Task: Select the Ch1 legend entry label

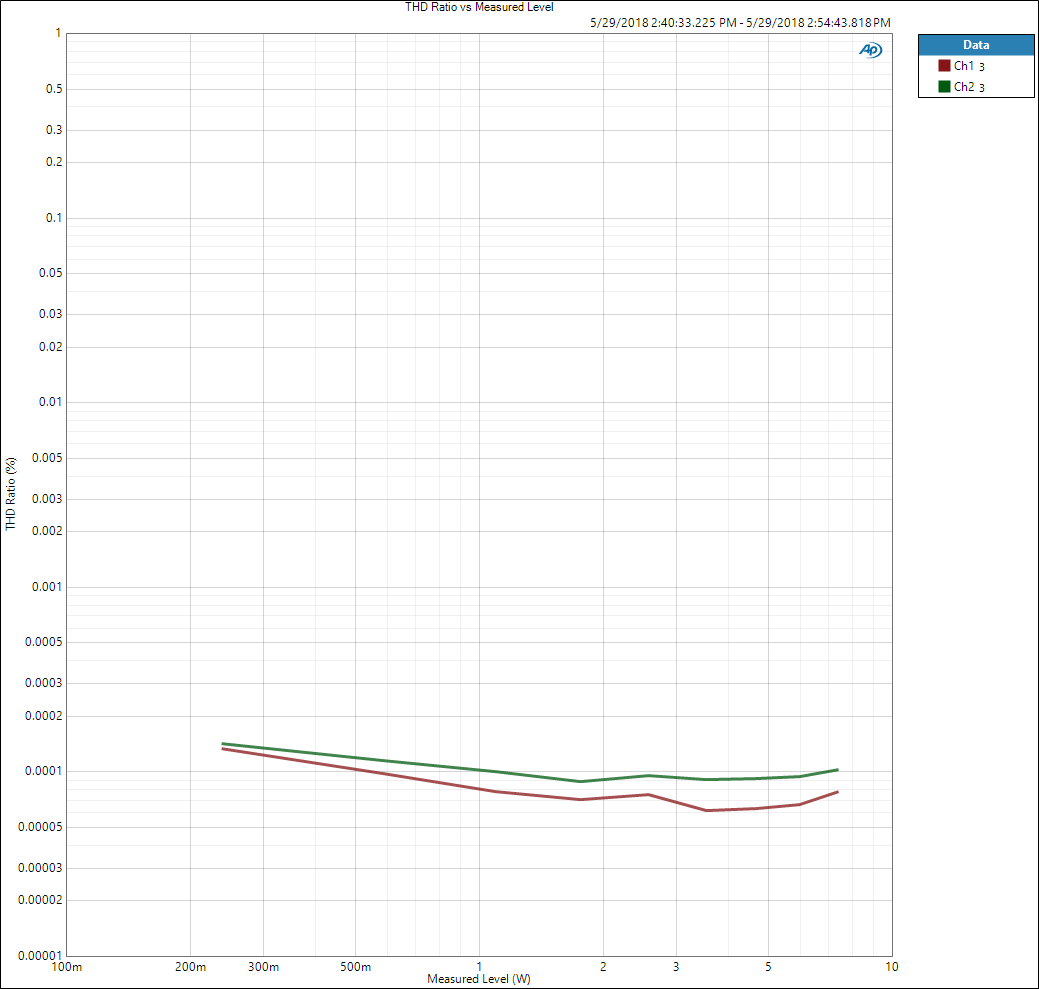Action: 969,66
